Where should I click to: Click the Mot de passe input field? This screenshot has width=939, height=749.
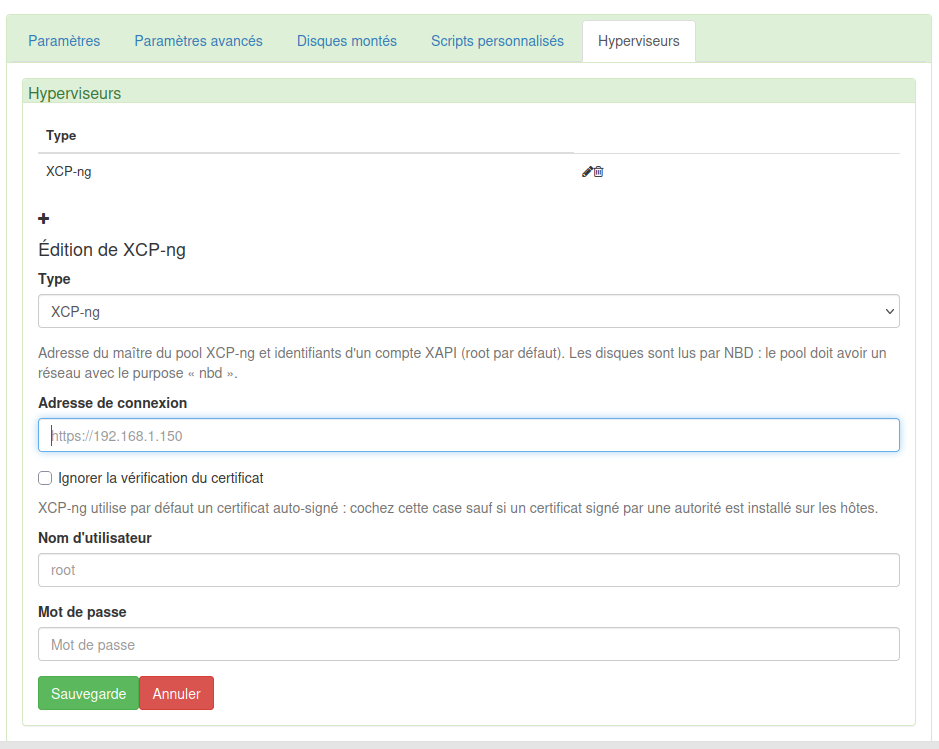point(468,644)
